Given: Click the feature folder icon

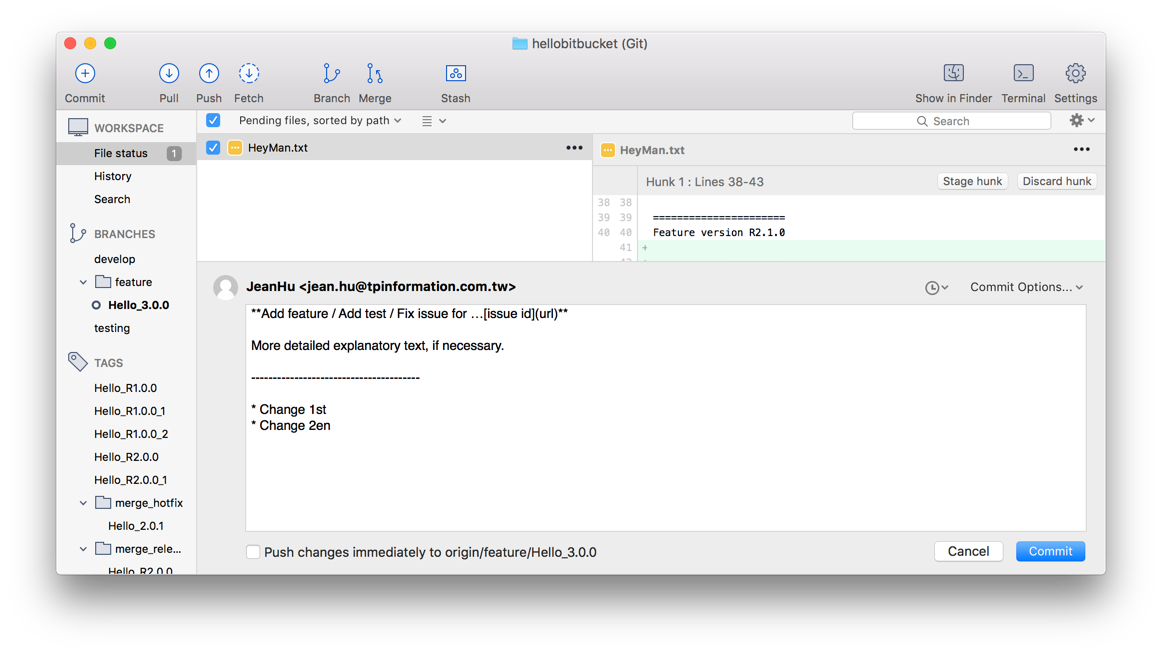Looking at the screenshot, I should pyautogui.click(x=103, y=282).
